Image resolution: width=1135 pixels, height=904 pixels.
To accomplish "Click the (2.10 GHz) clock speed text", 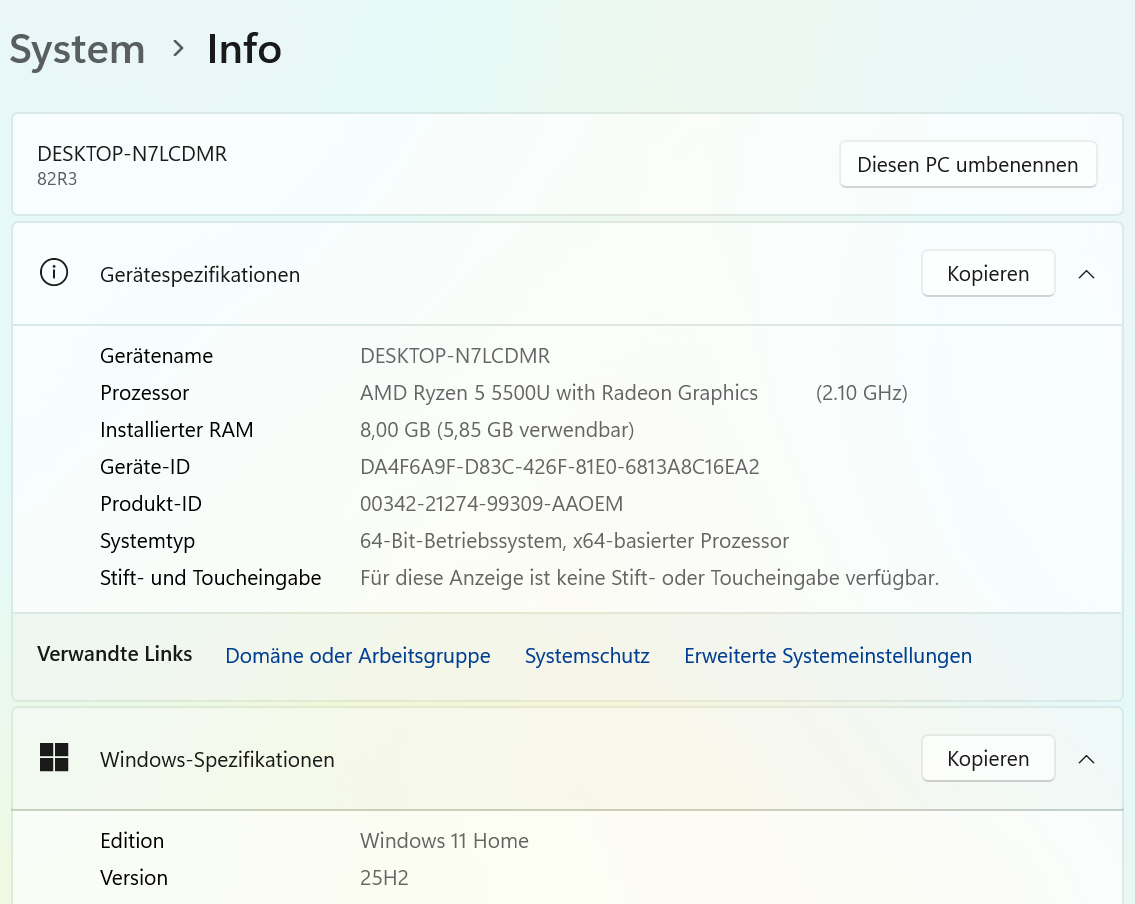I will 861,393.
